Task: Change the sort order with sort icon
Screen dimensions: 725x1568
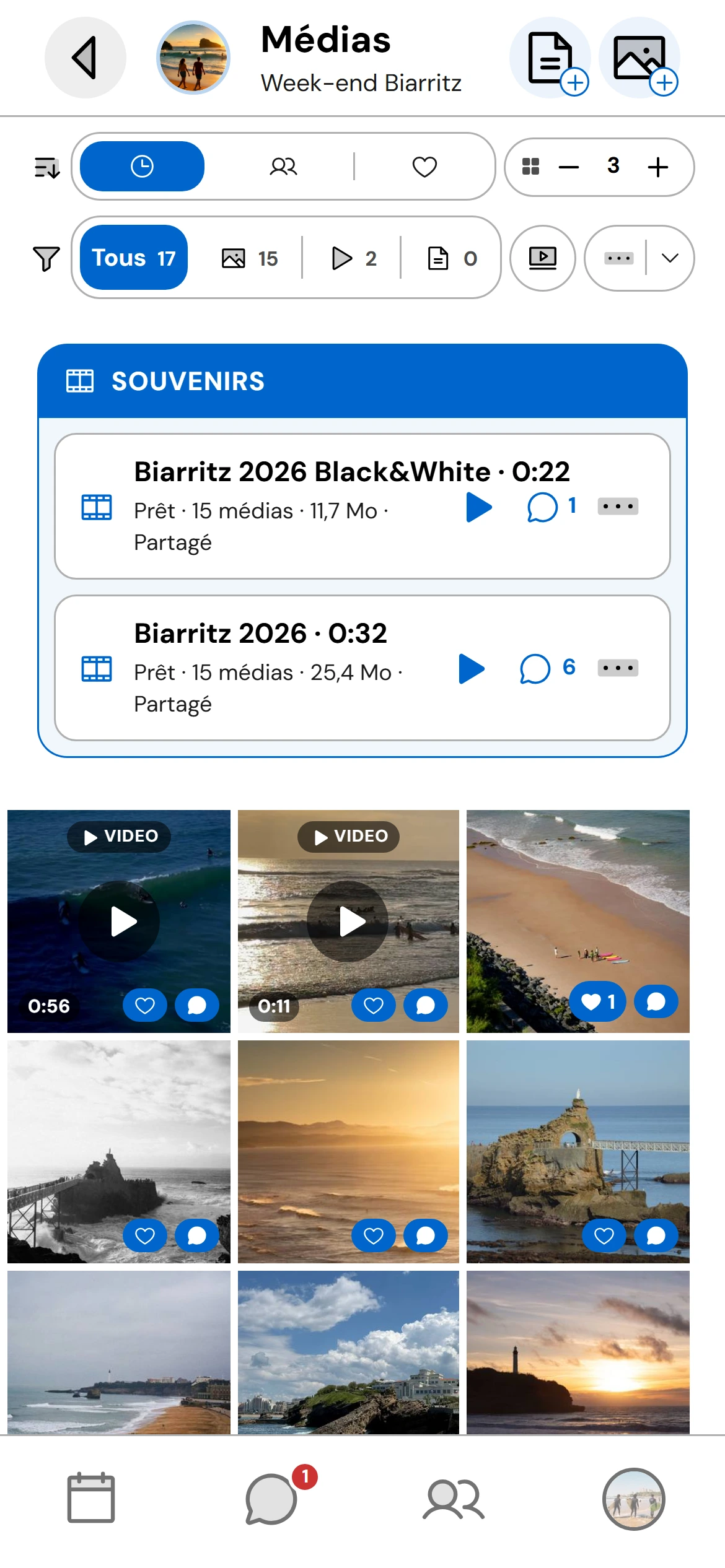Action: (47, 167)
